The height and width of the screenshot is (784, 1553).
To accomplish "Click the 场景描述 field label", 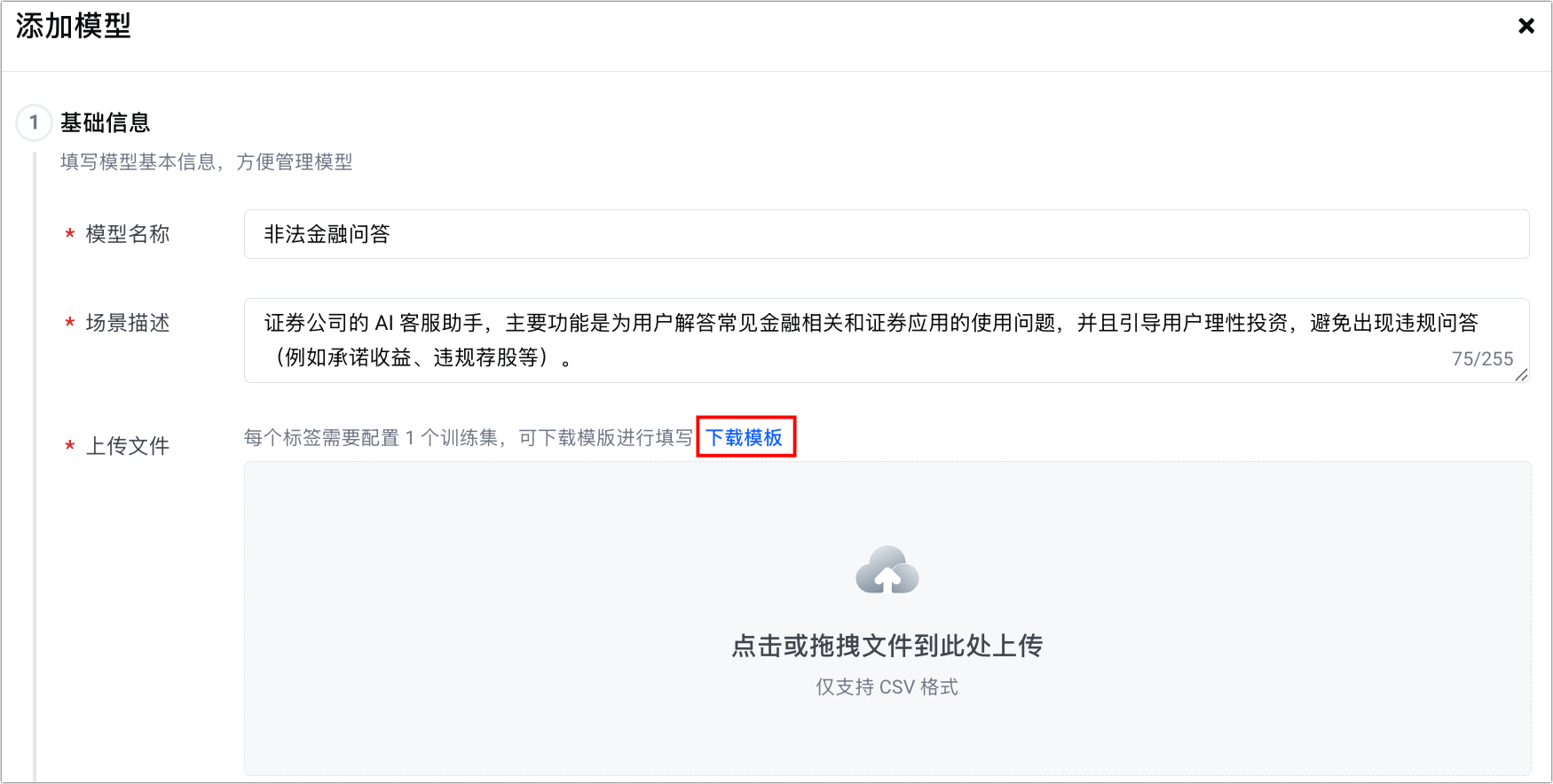I will coord(128,323).
